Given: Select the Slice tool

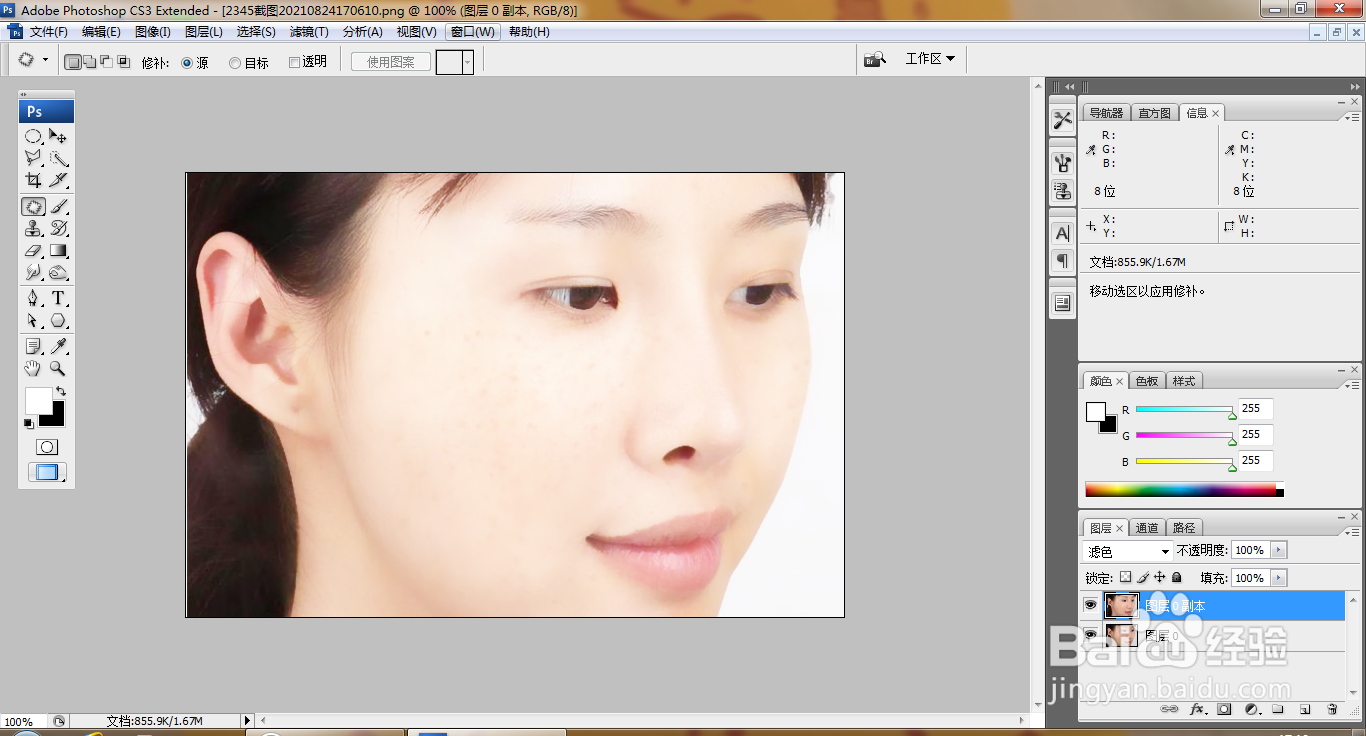Looking at the screenshot, I should tap(58, 180).
